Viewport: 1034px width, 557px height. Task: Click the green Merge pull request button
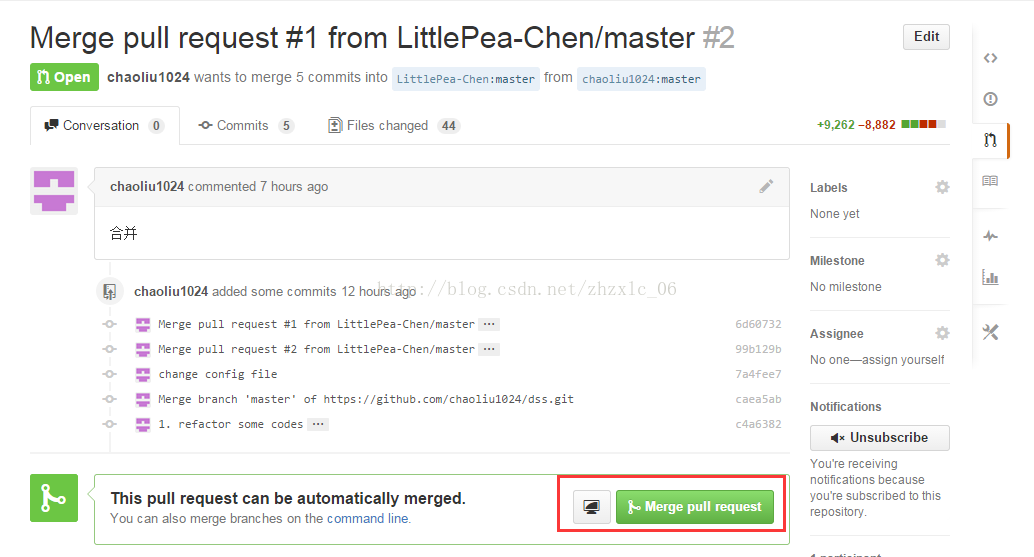click(694, 507)
